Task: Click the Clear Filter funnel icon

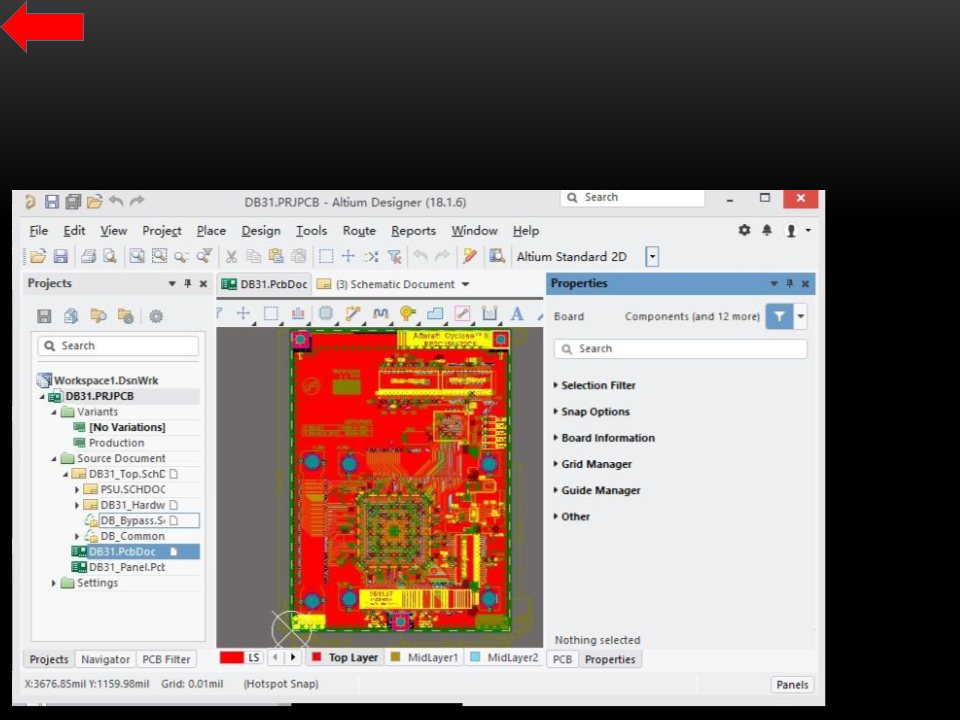Action: 395,256
